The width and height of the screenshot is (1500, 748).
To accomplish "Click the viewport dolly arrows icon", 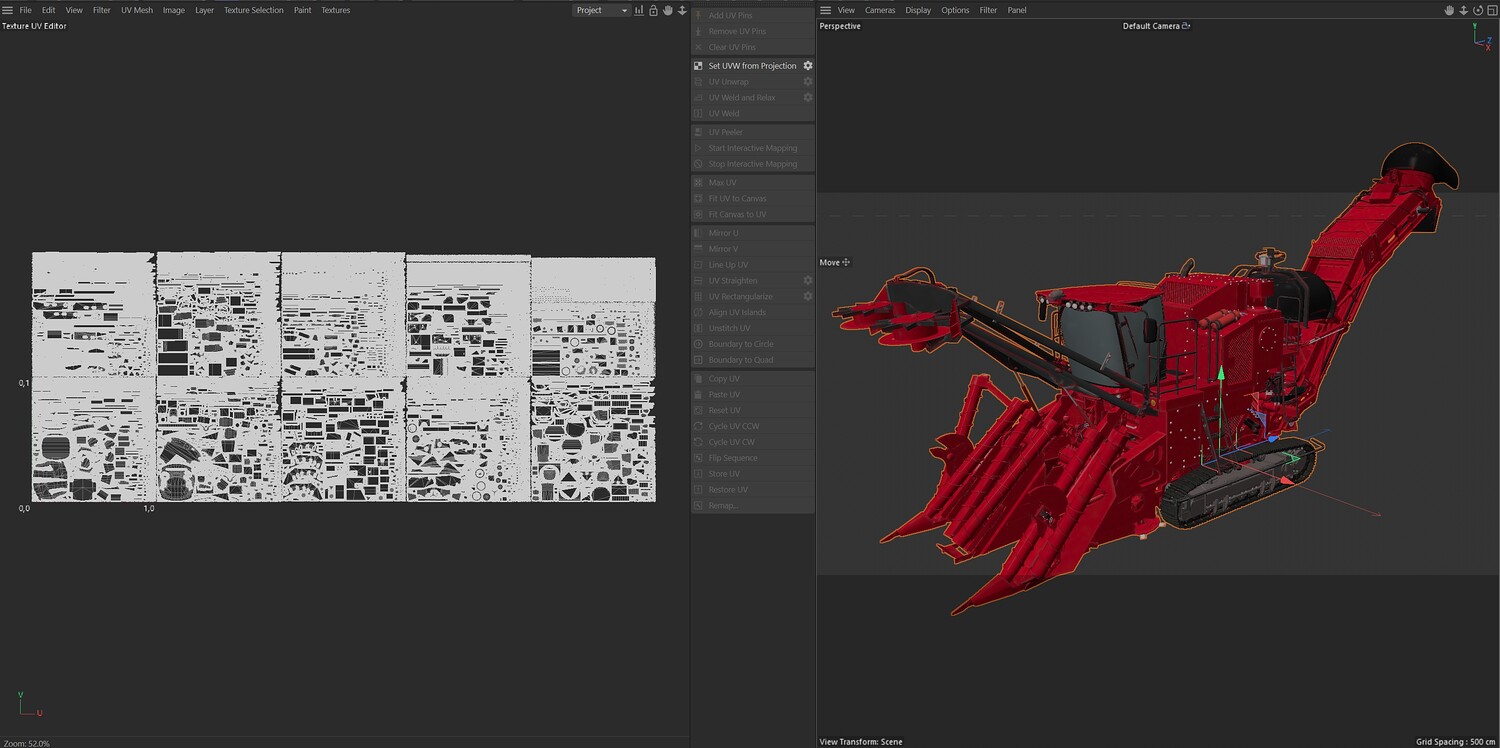I will click(1463, 10).
